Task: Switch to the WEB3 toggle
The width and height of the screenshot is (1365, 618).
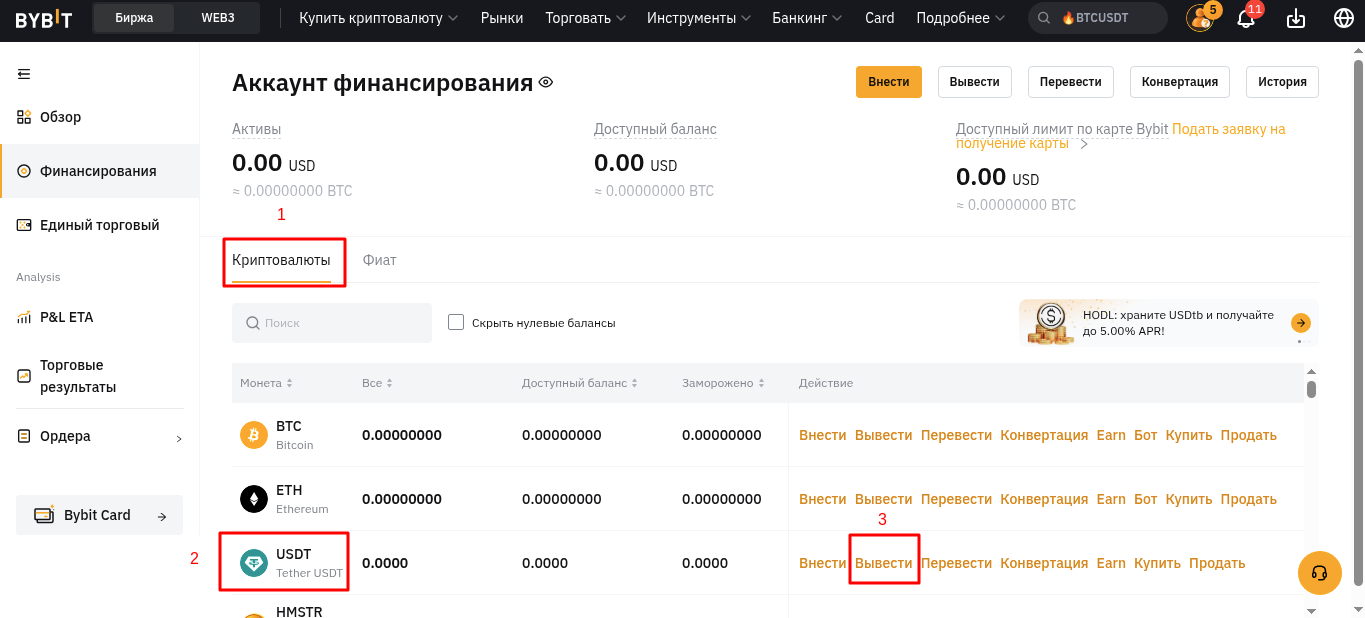Action: tap(218, 18)
